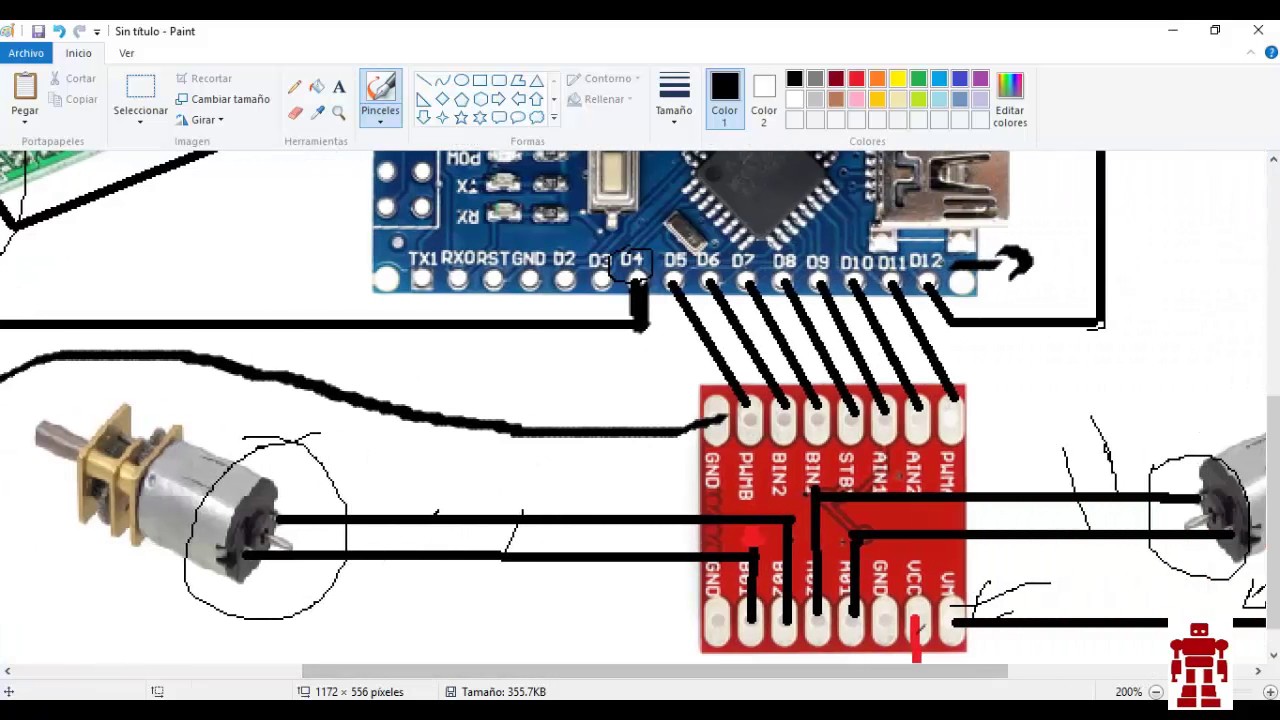Choose the Pentagon shape
Screen dimensions: 1280x720
(461, 99)
